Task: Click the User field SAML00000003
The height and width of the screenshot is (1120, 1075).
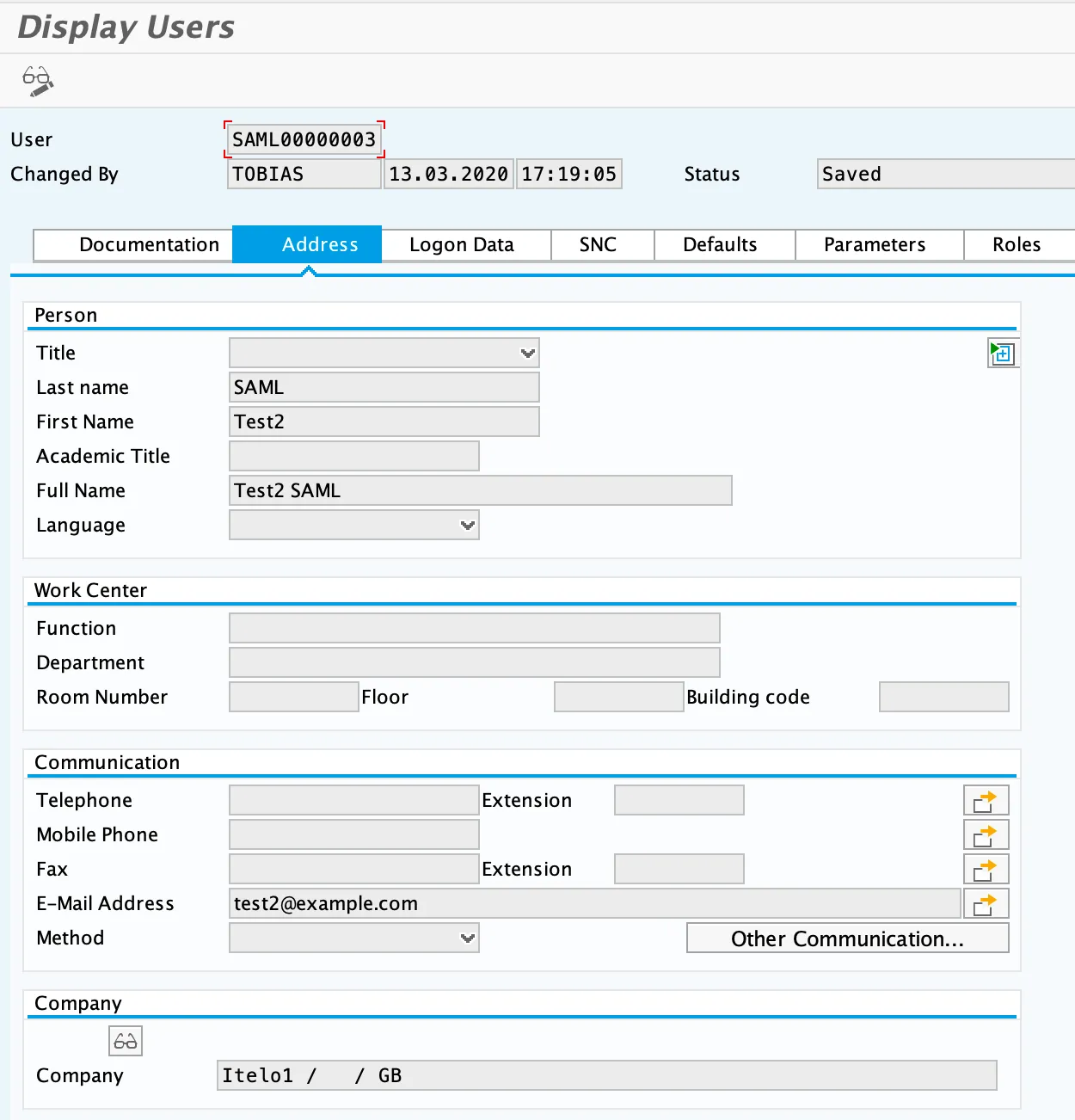Action: [304, 139]
